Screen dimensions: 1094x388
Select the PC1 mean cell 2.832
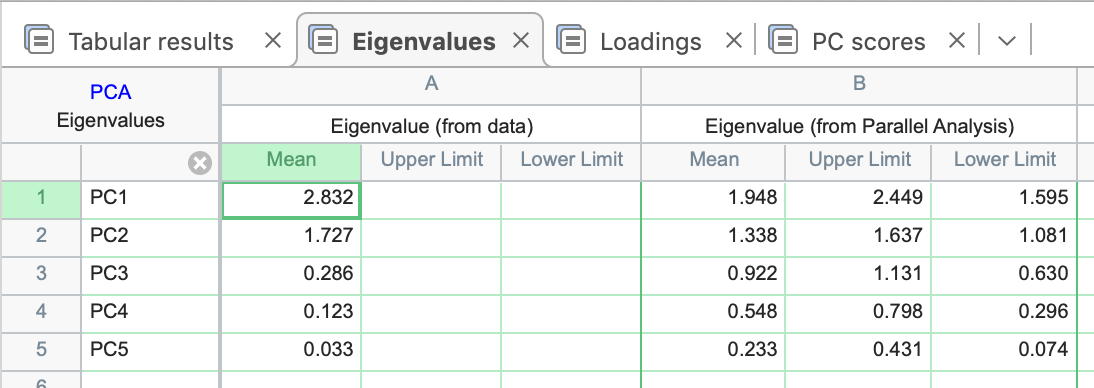click(292, 198)
